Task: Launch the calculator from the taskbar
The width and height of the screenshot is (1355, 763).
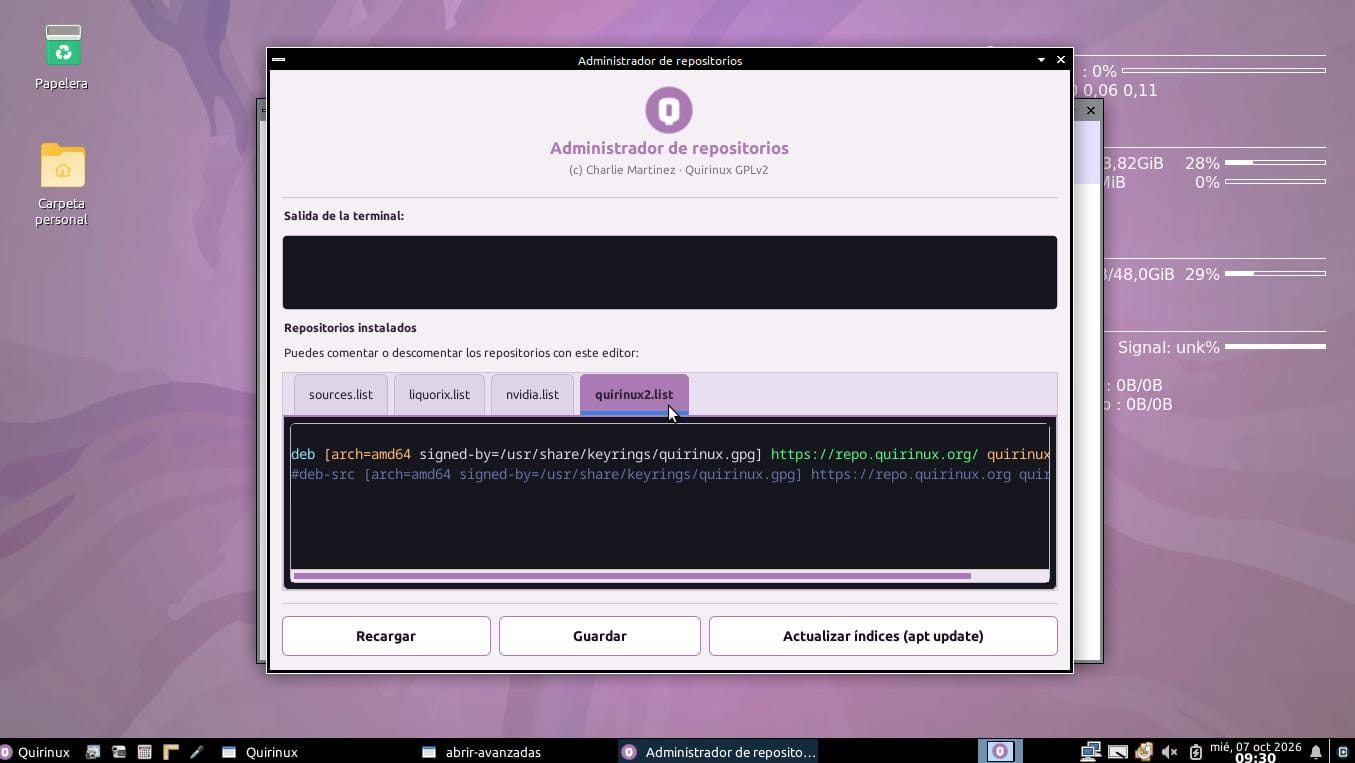Action: pos(145,752)
